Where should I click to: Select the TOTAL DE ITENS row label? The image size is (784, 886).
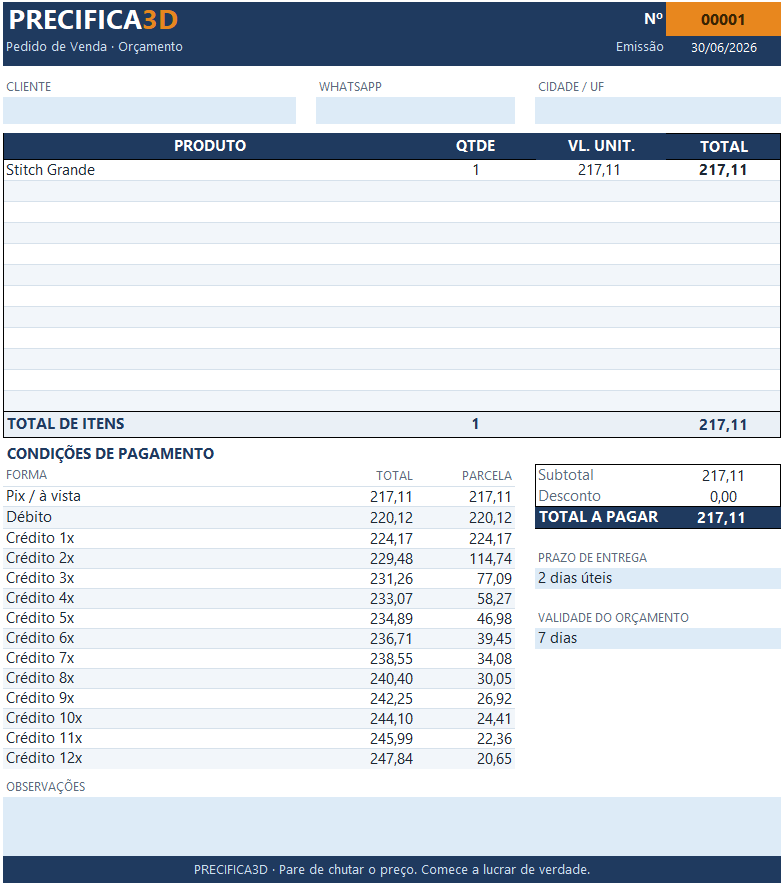coord(66,424)
